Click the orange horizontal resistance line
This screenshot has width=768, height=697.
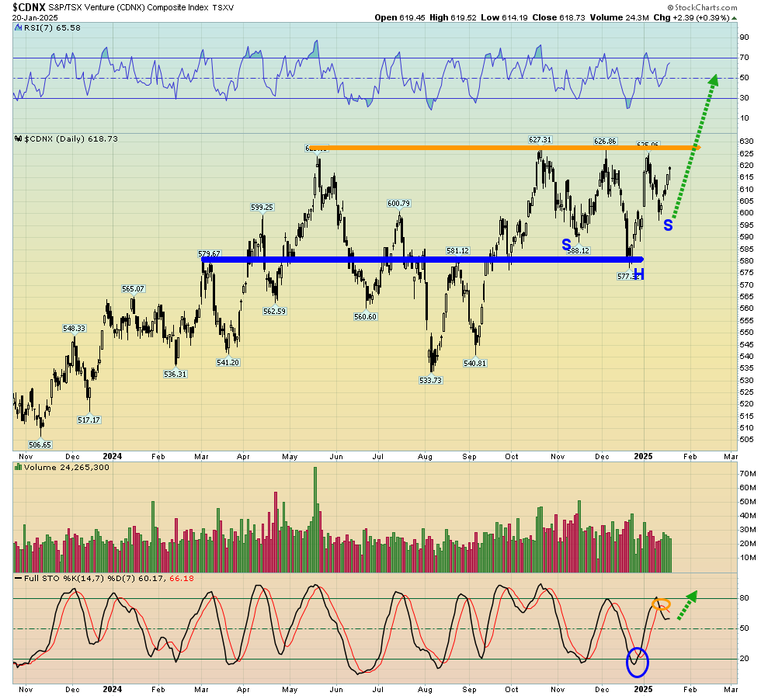pyautogui.click(x=500, y=148)
